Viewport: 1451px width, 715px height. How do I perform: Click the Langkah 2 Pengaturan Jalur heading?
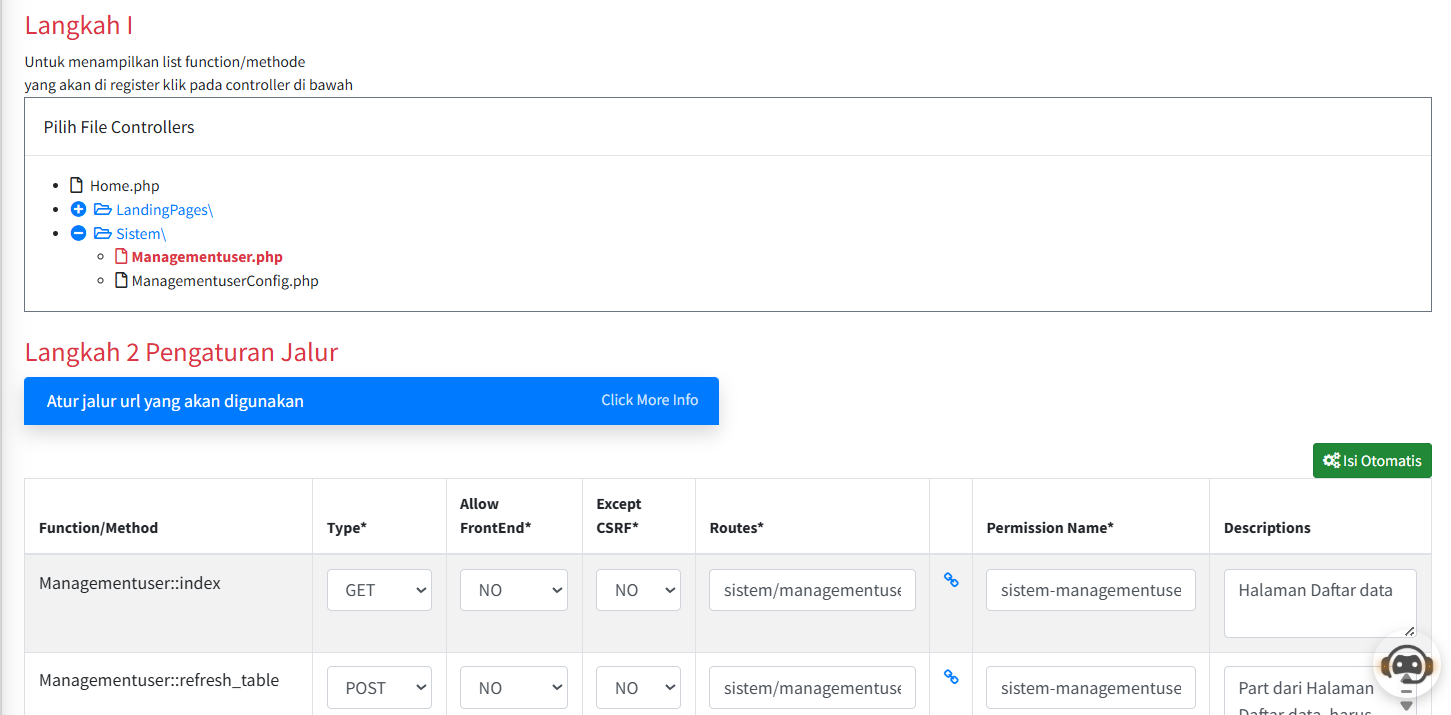[x=181, y=352]
